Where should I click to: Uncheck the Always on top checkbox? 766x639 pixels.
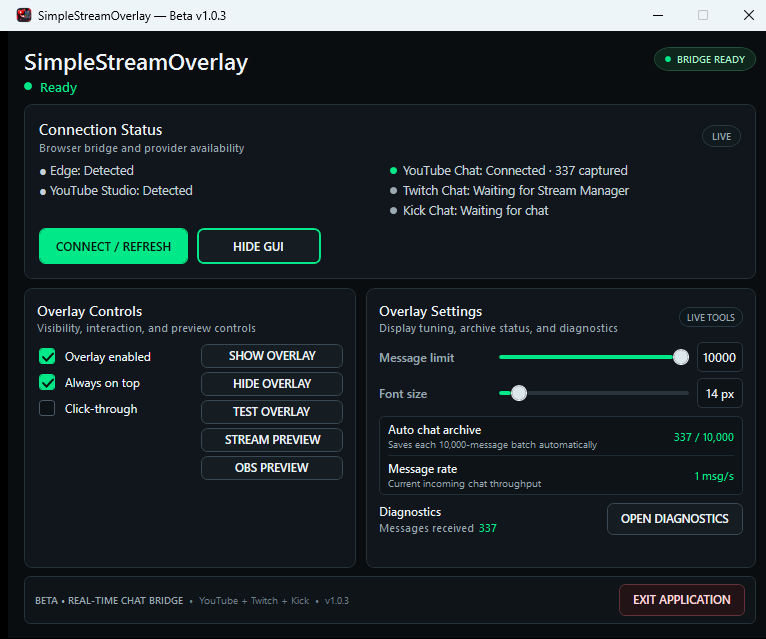[47, 383]
